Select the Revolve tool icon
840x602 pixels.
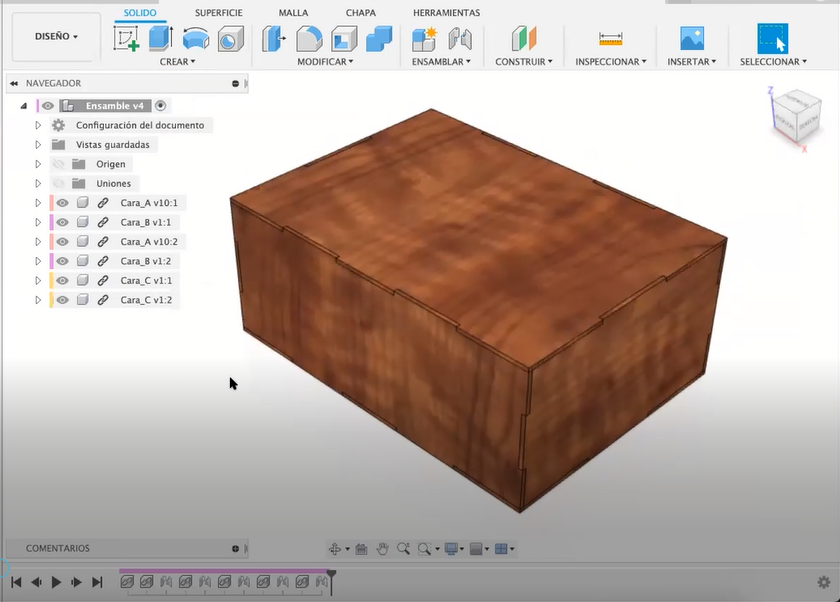196,39
